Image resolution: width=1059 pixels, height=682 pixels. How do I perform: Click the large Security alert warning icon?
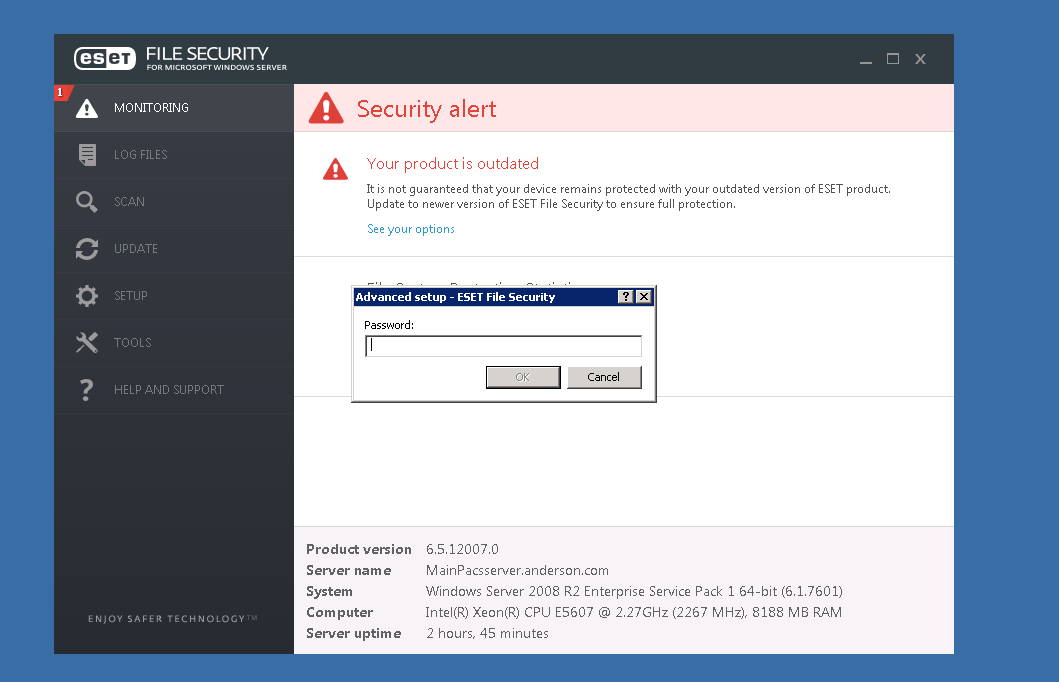(326, 108)
